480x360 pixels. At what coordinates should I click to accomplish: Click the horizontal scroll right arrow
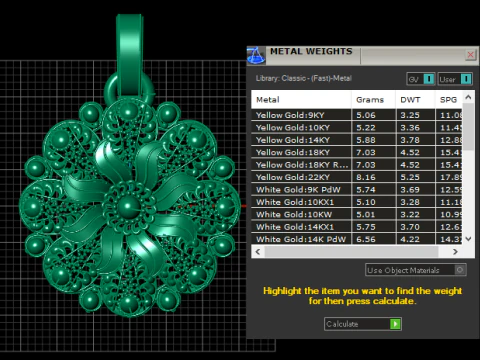pyautogui.click(x=455, y=252)
